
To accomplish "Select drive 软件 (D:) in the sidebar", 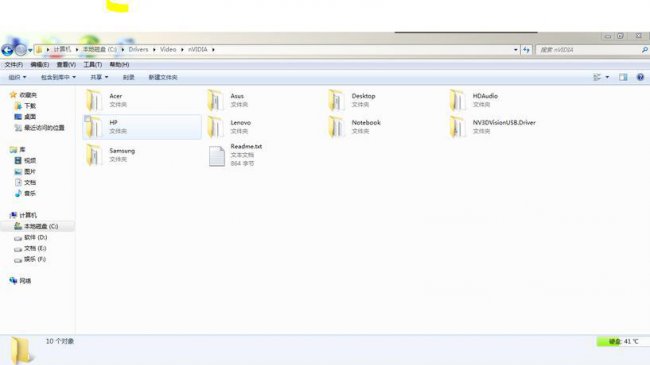I will (x=36, y=237).
